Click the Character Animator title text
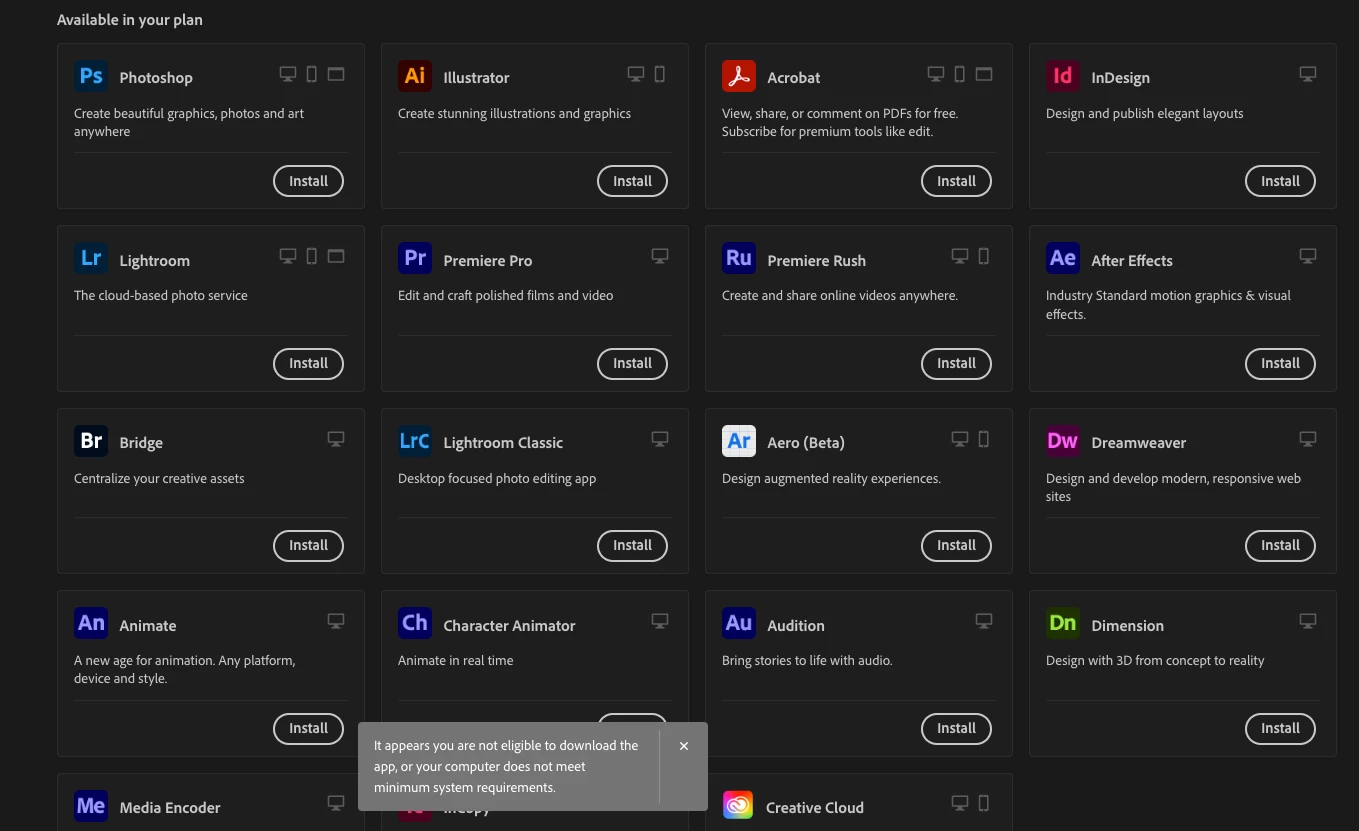Image resolution: width=1359 pixels, height=831 pixels. pos(509,626)
